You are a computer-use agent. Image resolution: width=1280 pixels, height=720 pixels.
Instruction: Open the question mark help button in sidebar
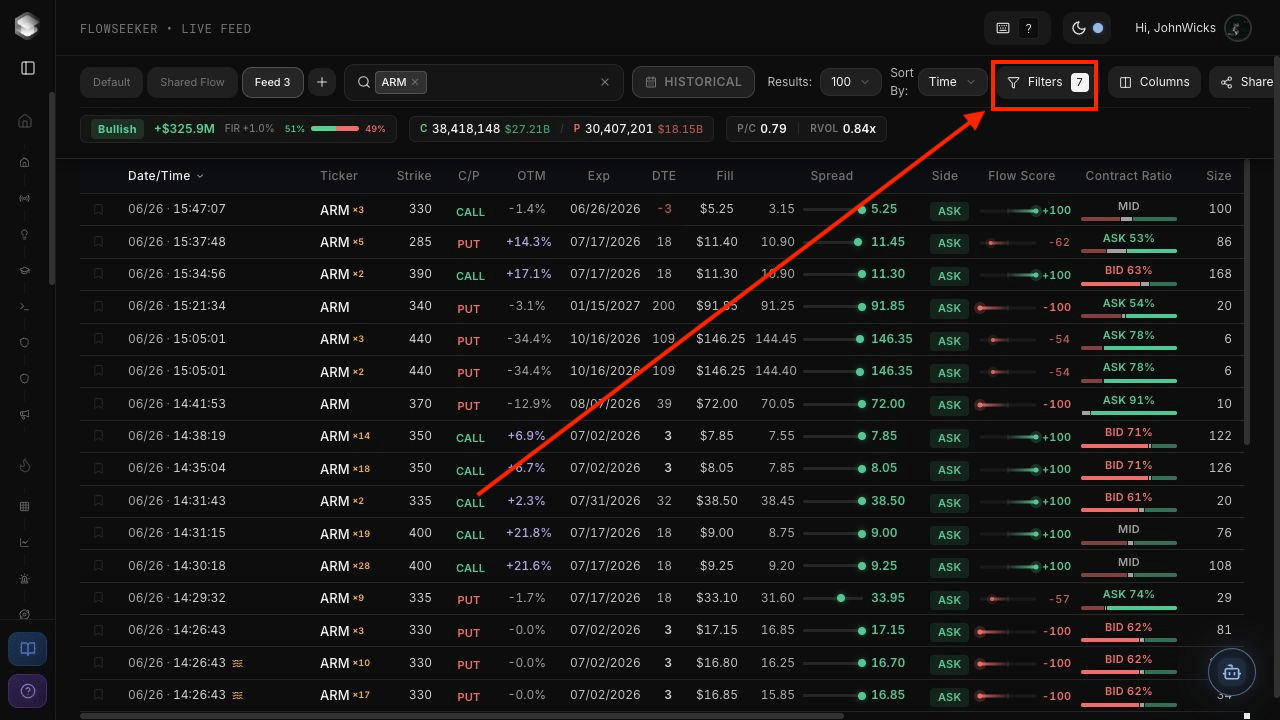27,691
